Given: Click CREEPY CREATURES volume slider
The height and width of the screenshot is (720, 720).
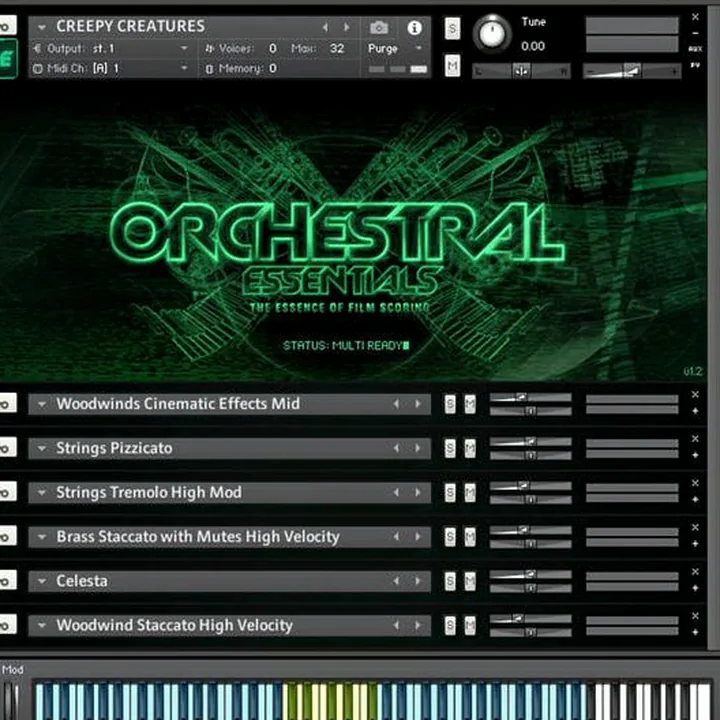Looking at the screenshot, I should point(632,71).
